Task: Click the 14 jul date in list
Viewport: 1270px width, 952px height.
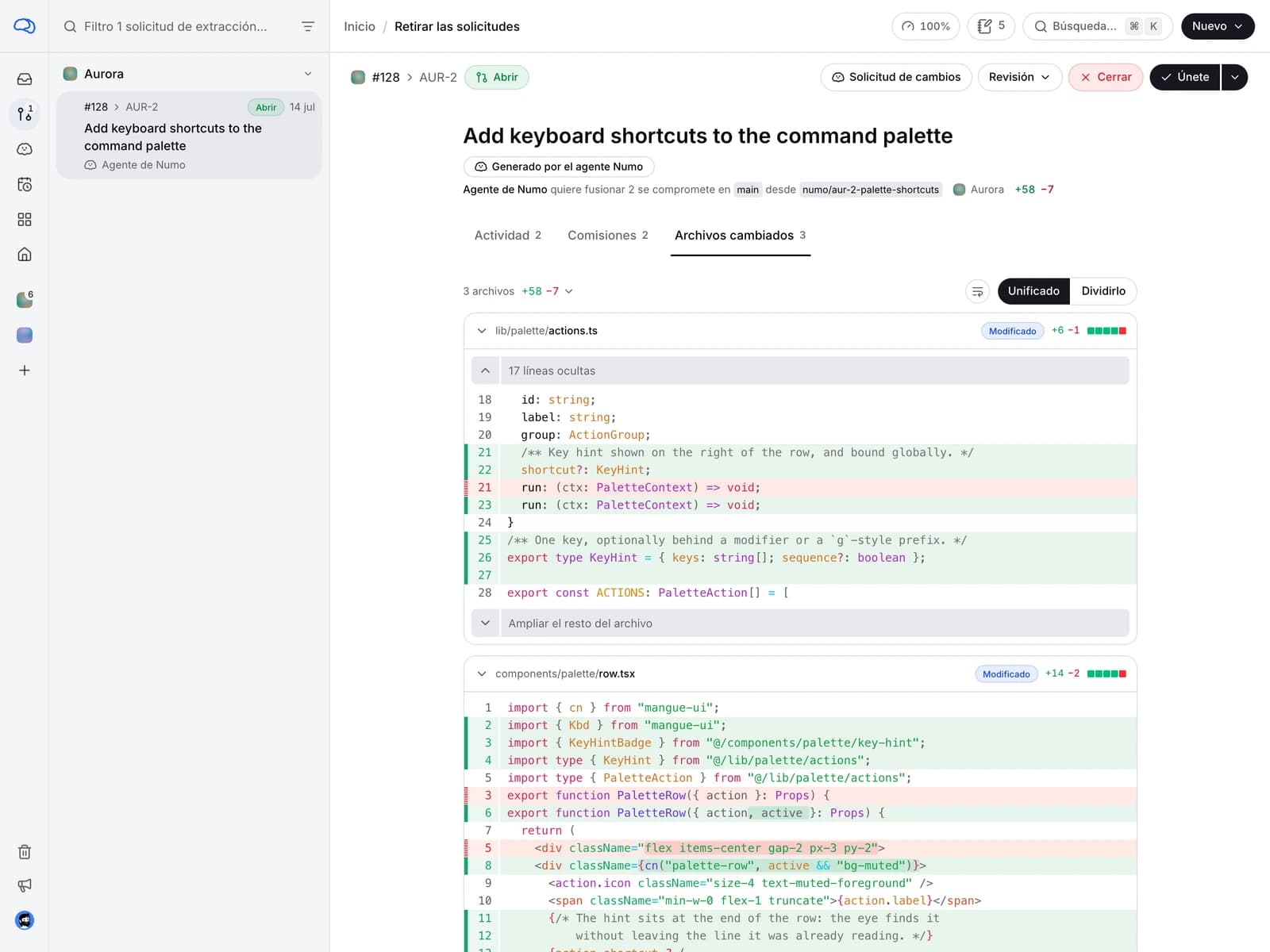Action: point(302,107)
